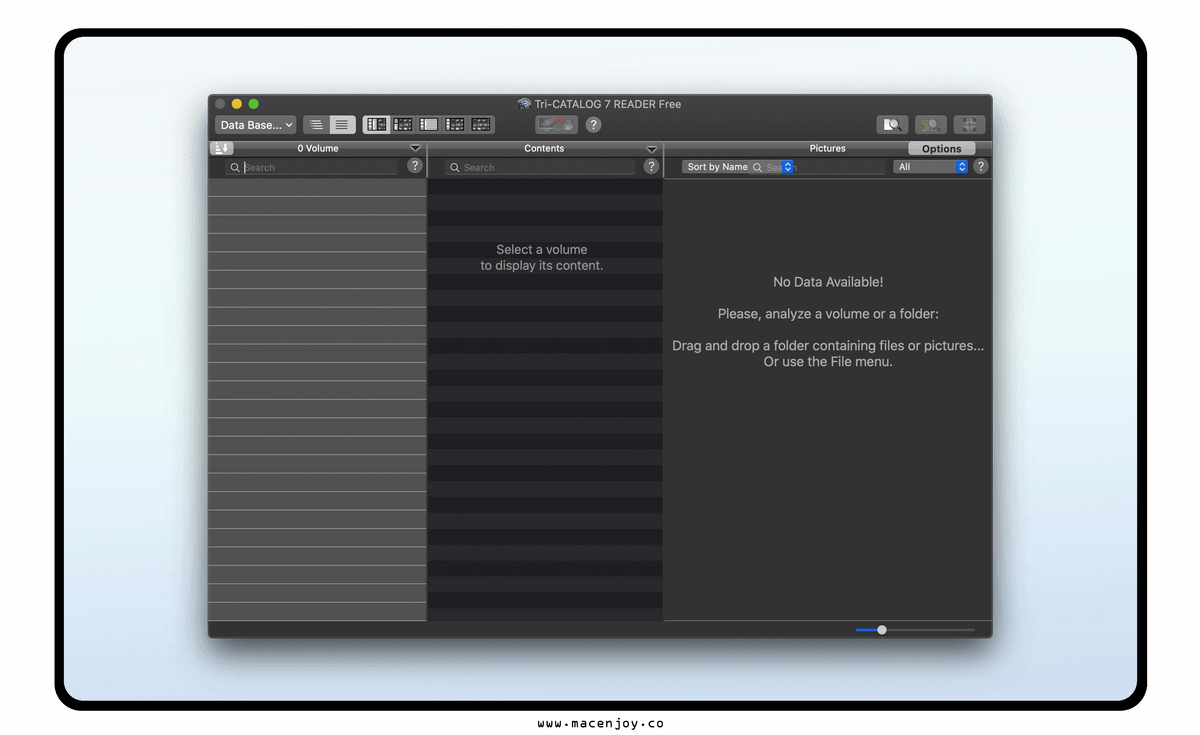Focus the Contents panel search field
Image resolution: width=1200 pixels, height=735 pixels.
(540, 167)
